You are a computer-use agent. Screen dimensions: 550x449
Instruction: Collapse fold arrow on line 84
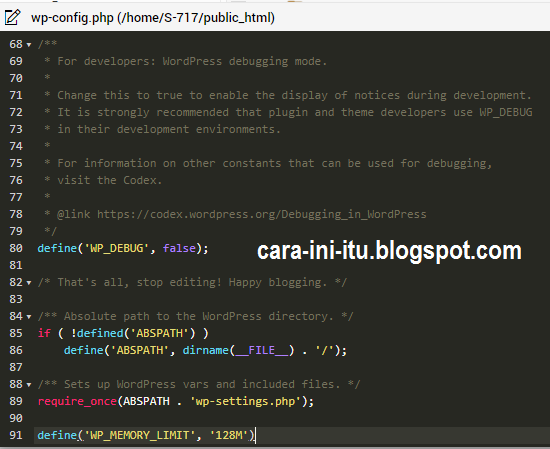click(29, 317)
